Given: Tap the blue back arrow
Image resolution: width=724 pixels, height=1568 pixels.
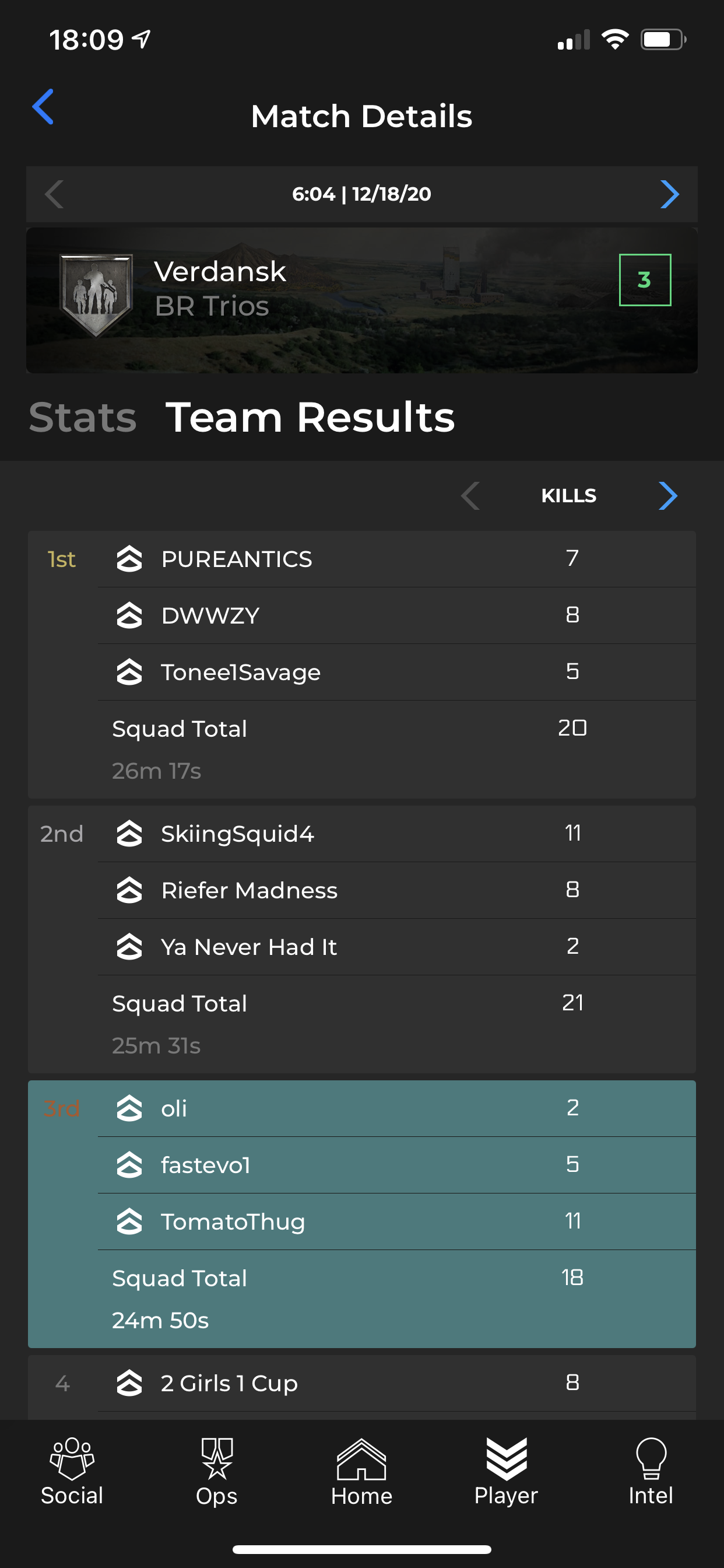Looking at the screenshot, I should [x=43, y=107].
